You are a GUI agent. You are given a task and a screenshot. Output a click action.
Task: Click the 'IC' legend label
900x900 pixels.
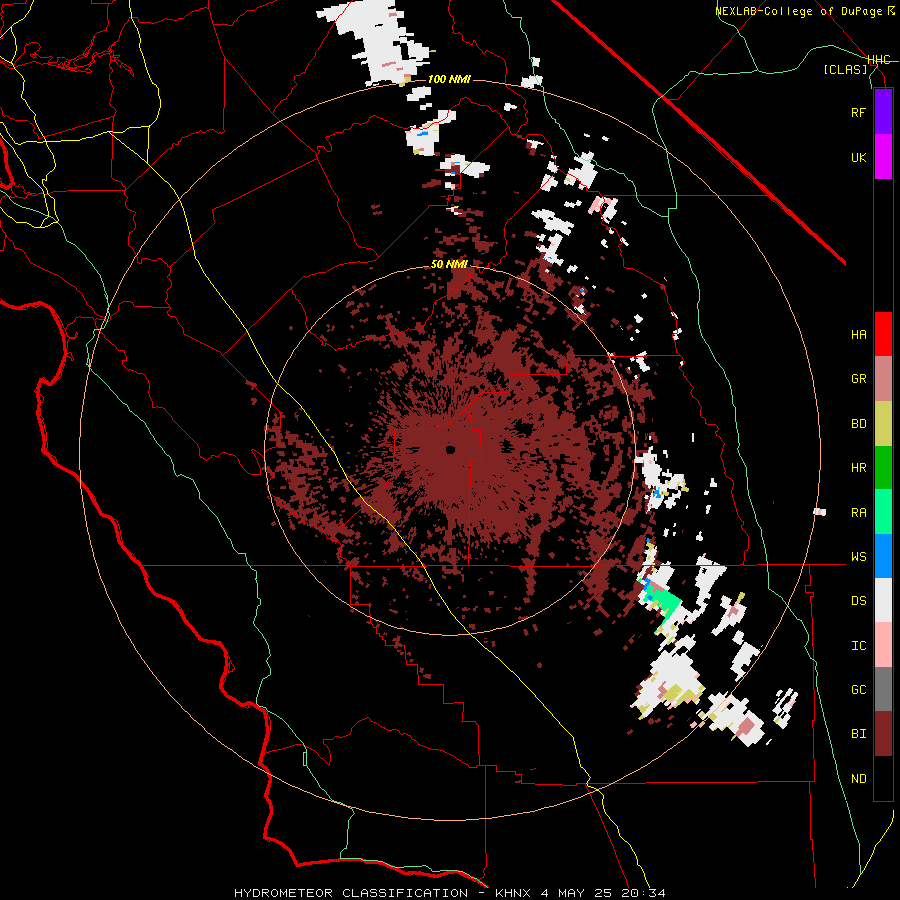(x=858, y=645)
